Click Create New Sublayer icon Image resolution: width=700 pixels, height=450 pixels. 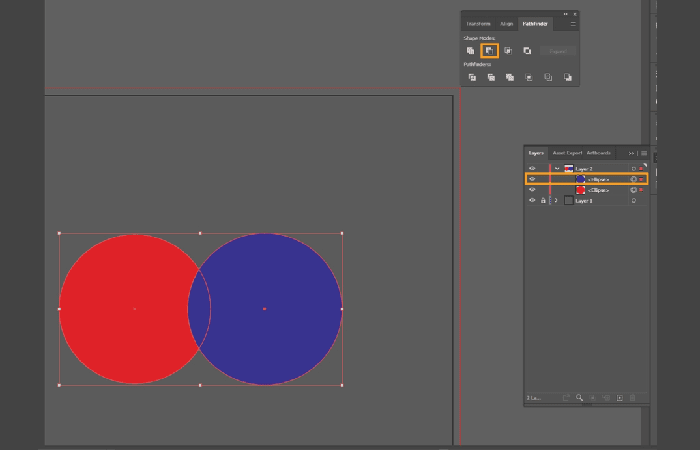[606, 398]
